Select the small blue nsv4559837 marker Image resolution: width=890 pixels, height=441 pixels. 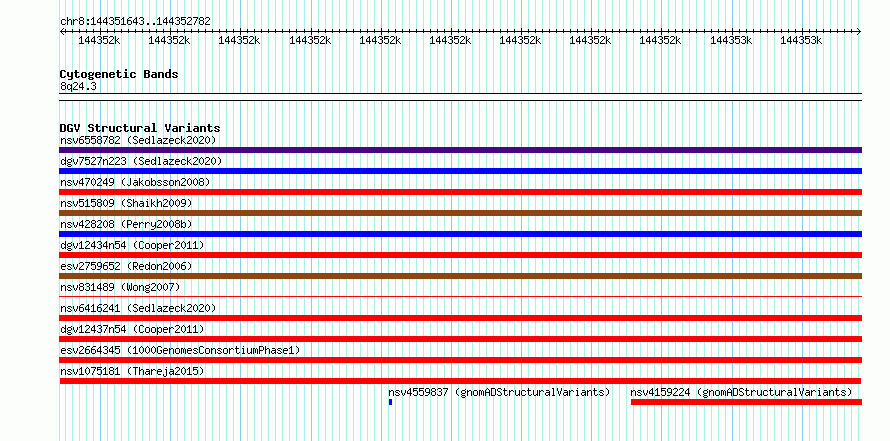391,402
